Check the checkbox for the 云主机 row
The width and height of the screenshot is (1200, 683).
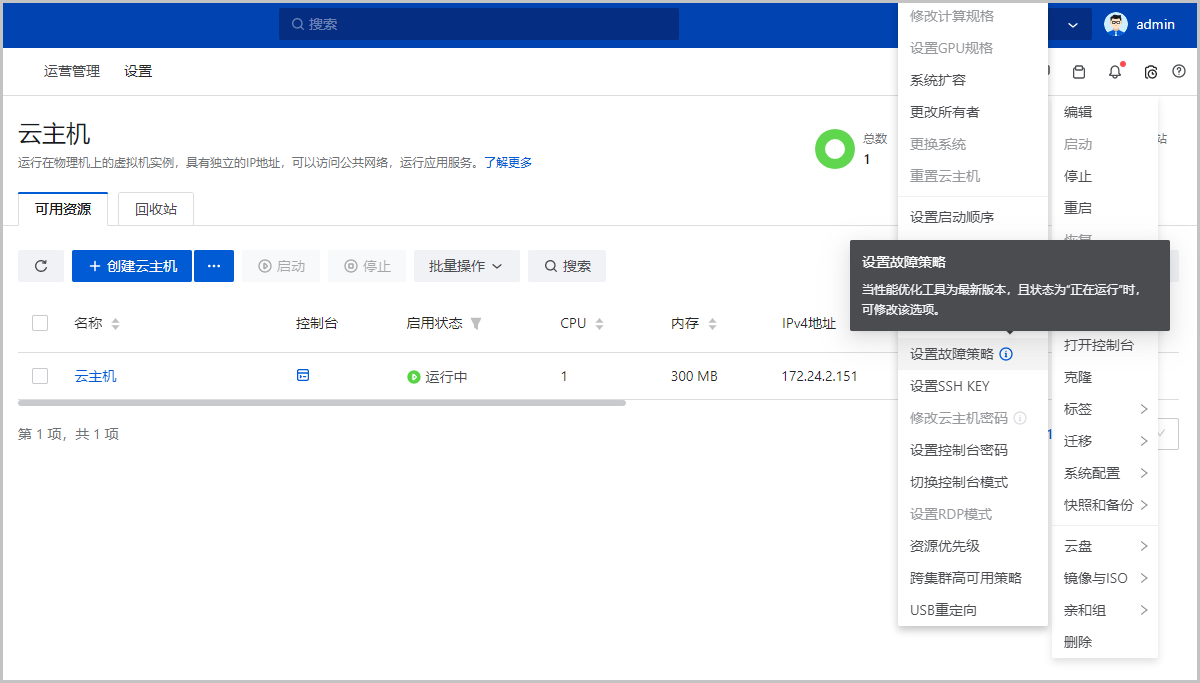click(40, 376)
